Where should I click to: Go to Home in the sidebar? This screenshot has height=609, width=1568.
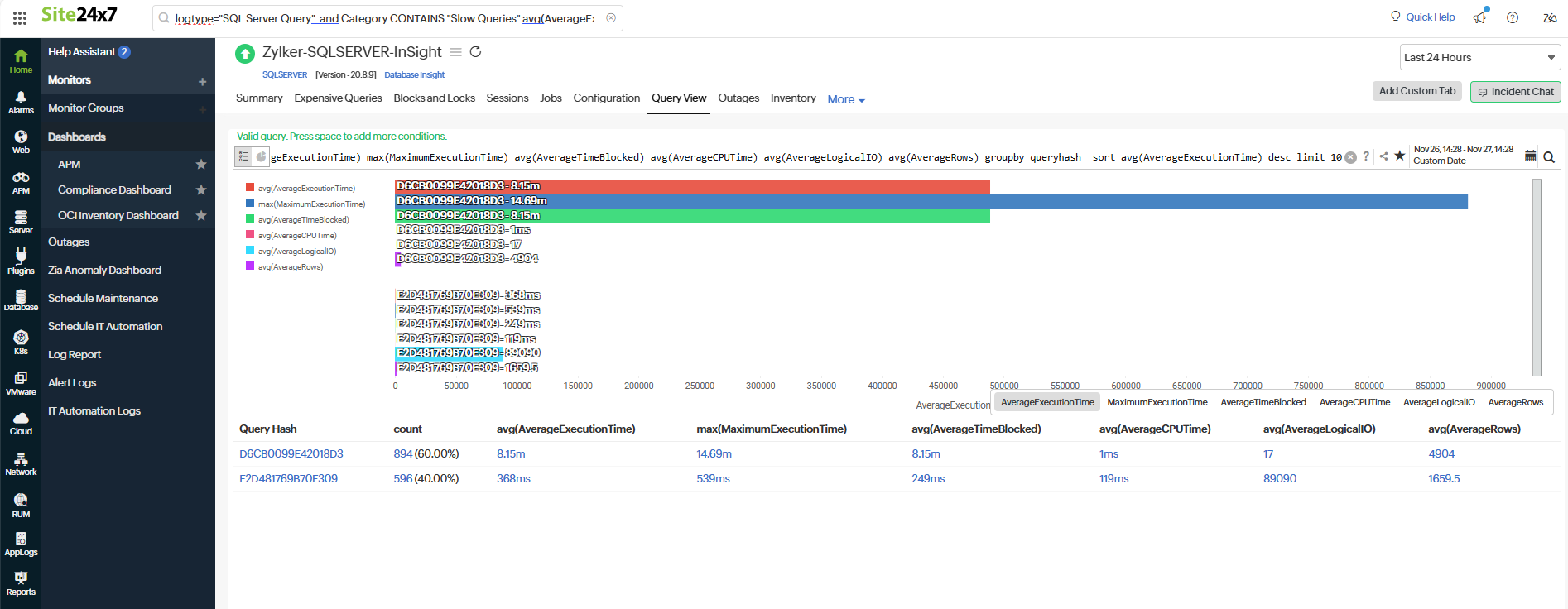(x=21, y=61)
